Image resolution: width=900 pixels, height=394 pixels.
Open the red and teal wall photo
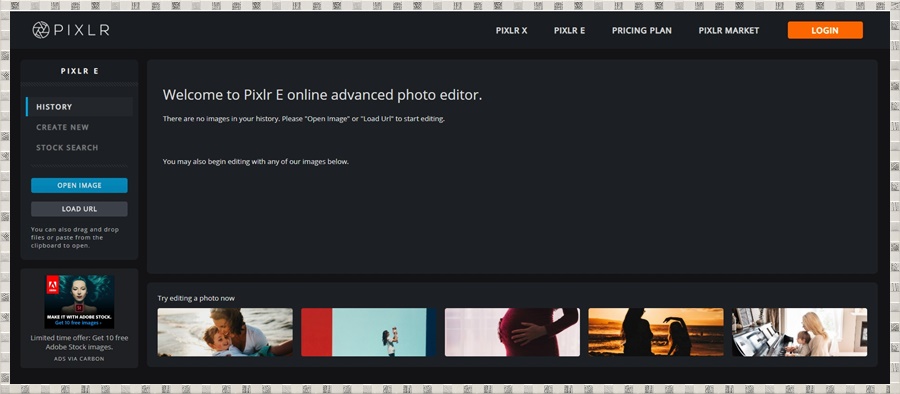click(368, 332)
